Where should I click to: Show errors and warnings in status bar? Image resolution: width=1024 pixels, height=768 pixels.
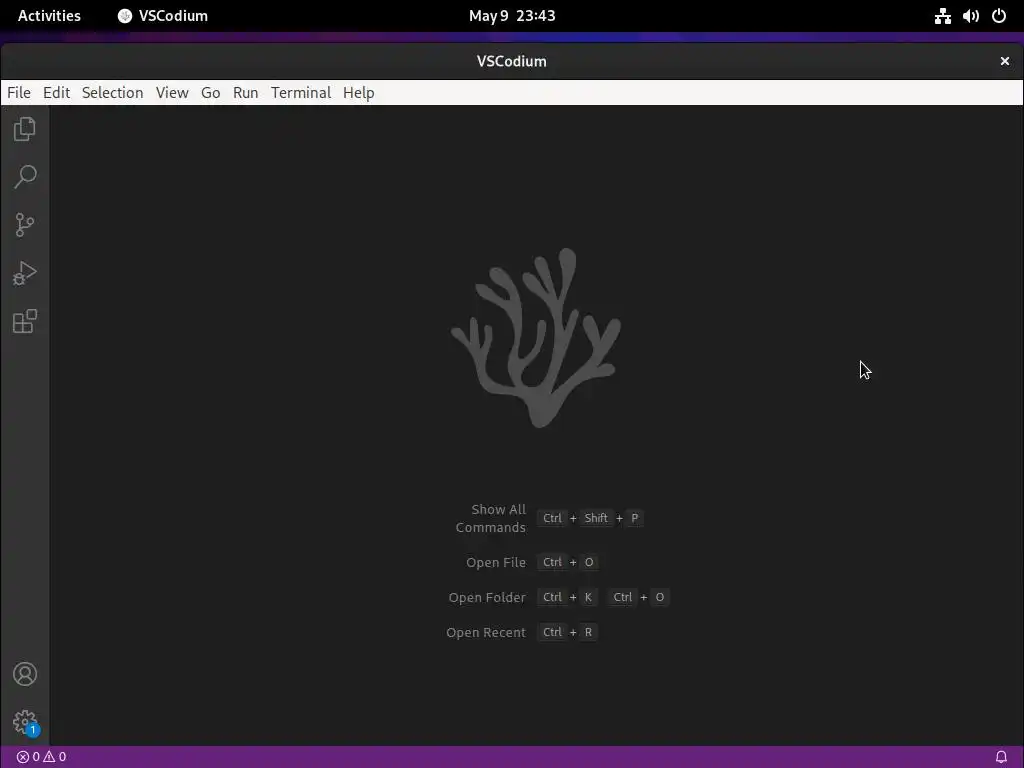click(x=41, y=757)
